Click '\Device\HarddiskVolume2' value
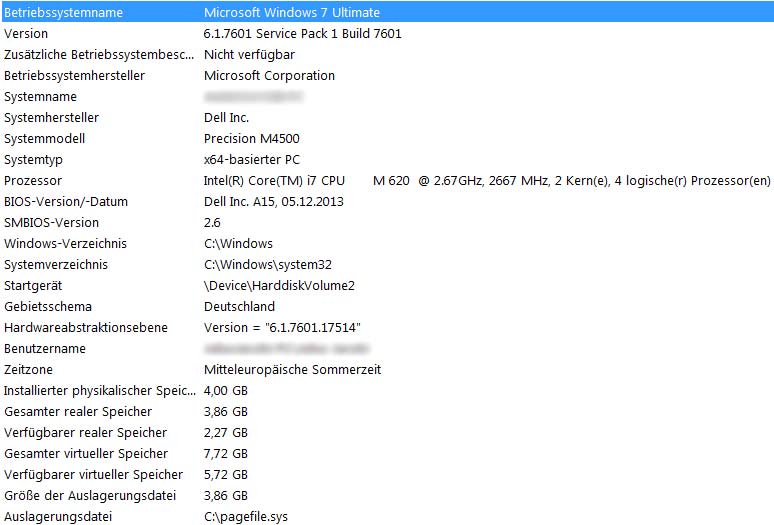774x525 pixels. [x=279, y=286]
